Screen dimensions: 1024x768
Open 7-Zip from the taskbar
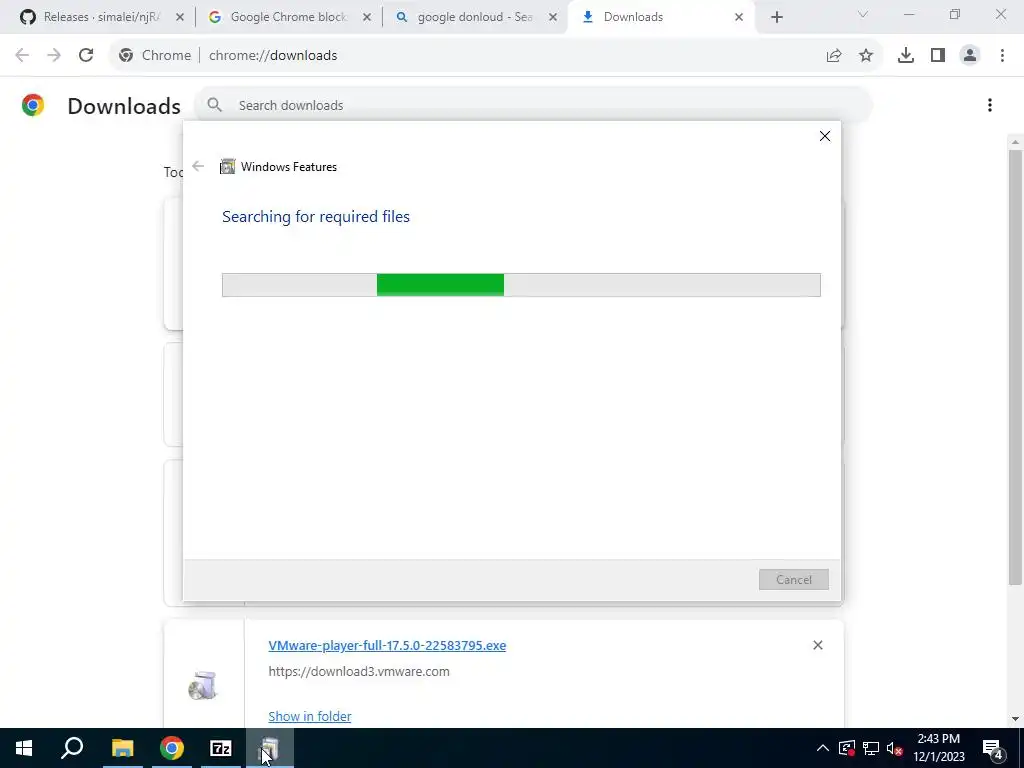coord(221,748)
